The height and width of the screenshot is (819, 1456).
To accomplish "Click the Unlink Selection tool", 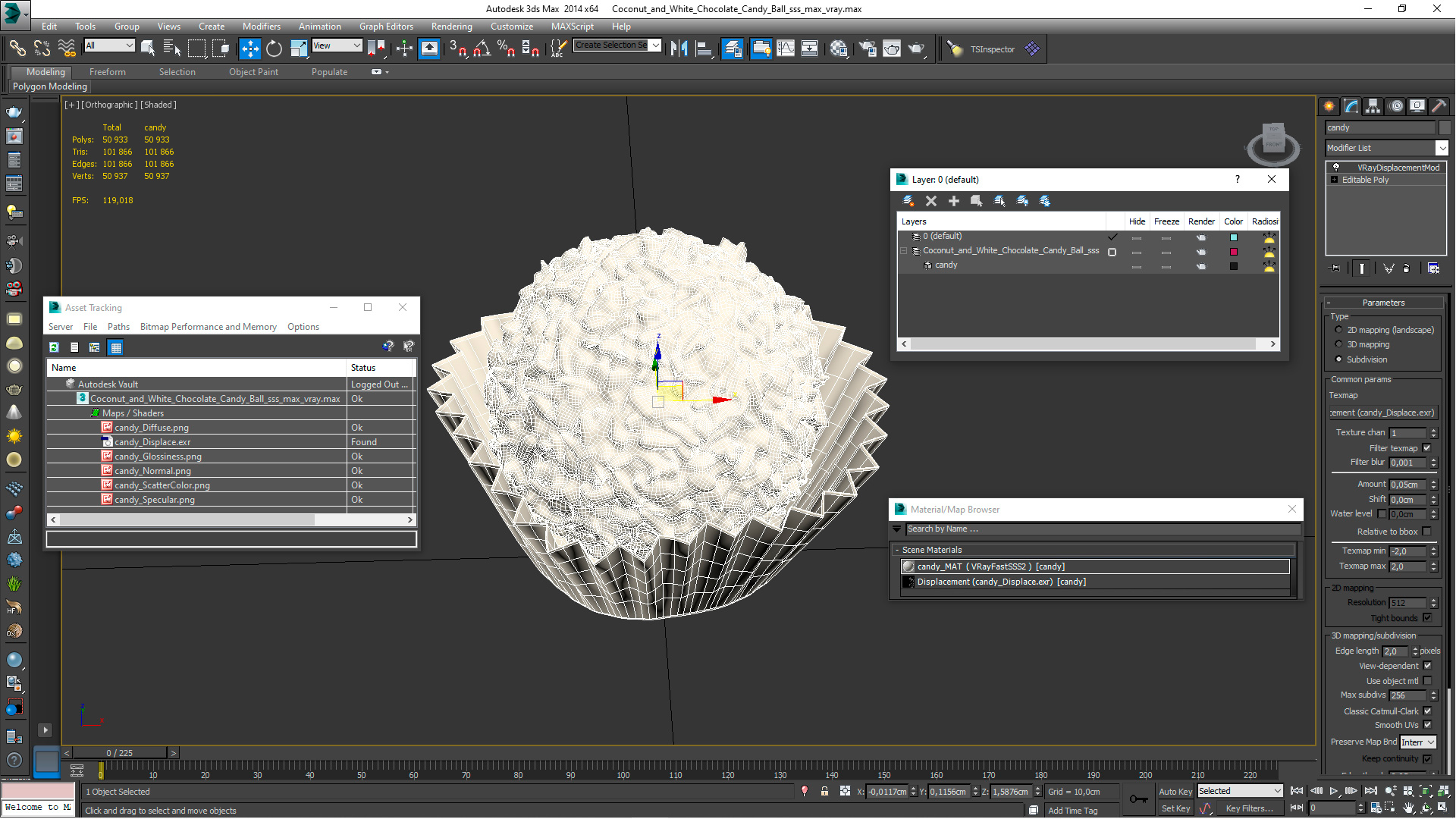I will (x=42, y=49).
